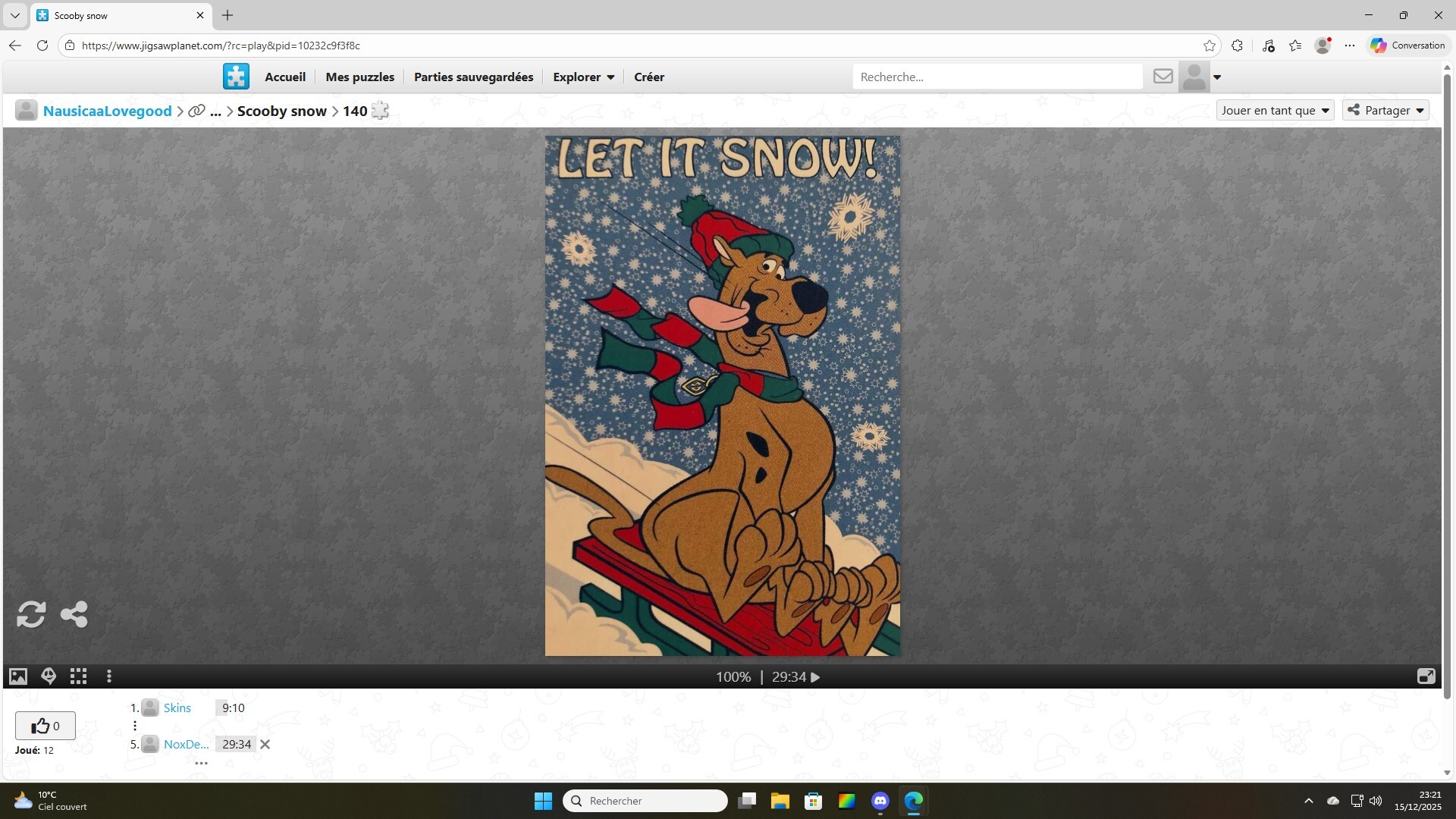Open the Jouer en tant que dropdown
The width and height of the screenshot is (1456, 819).
click(1275, 111)
